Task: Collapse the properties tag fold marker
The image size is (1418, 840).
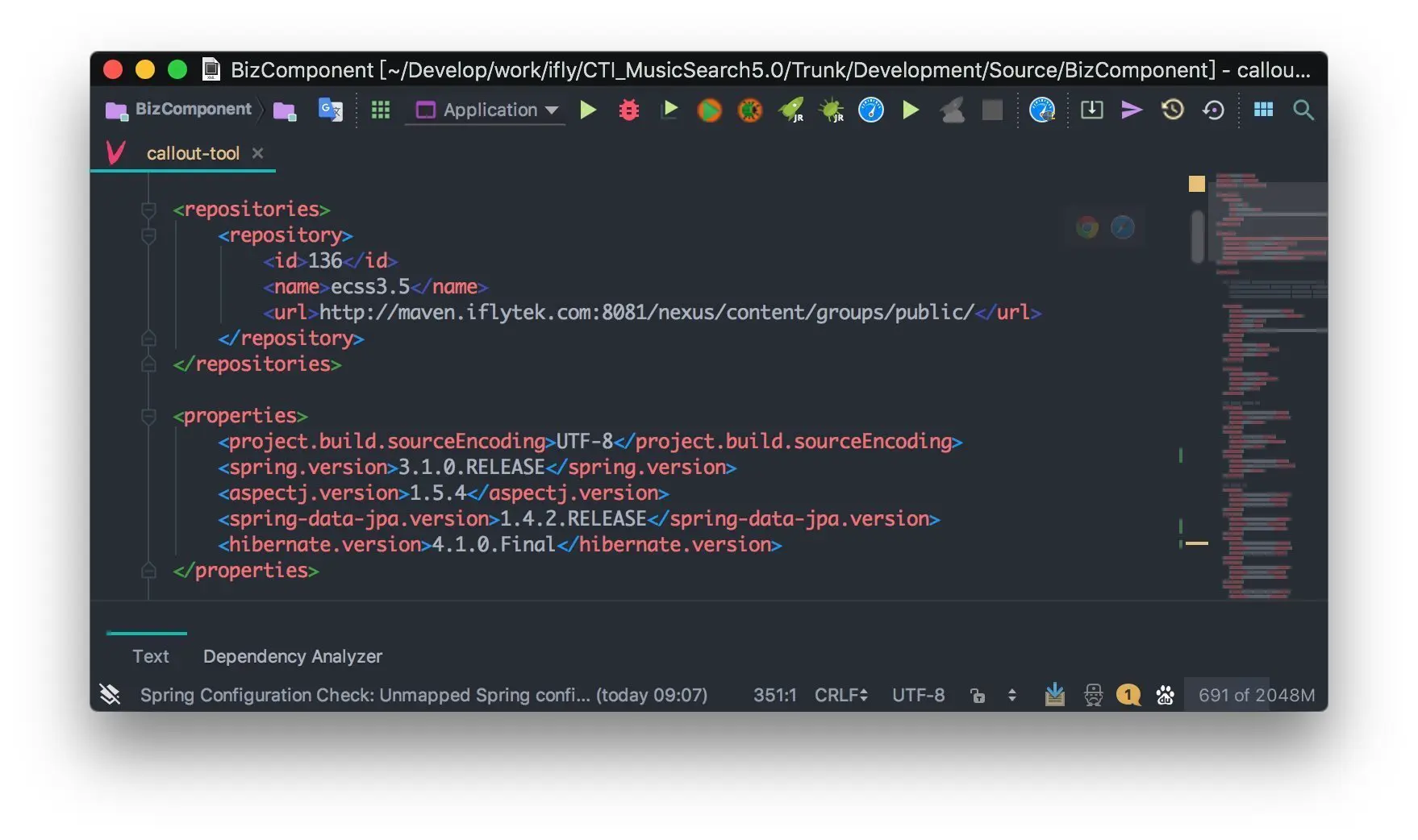Action: click(148, 416)
